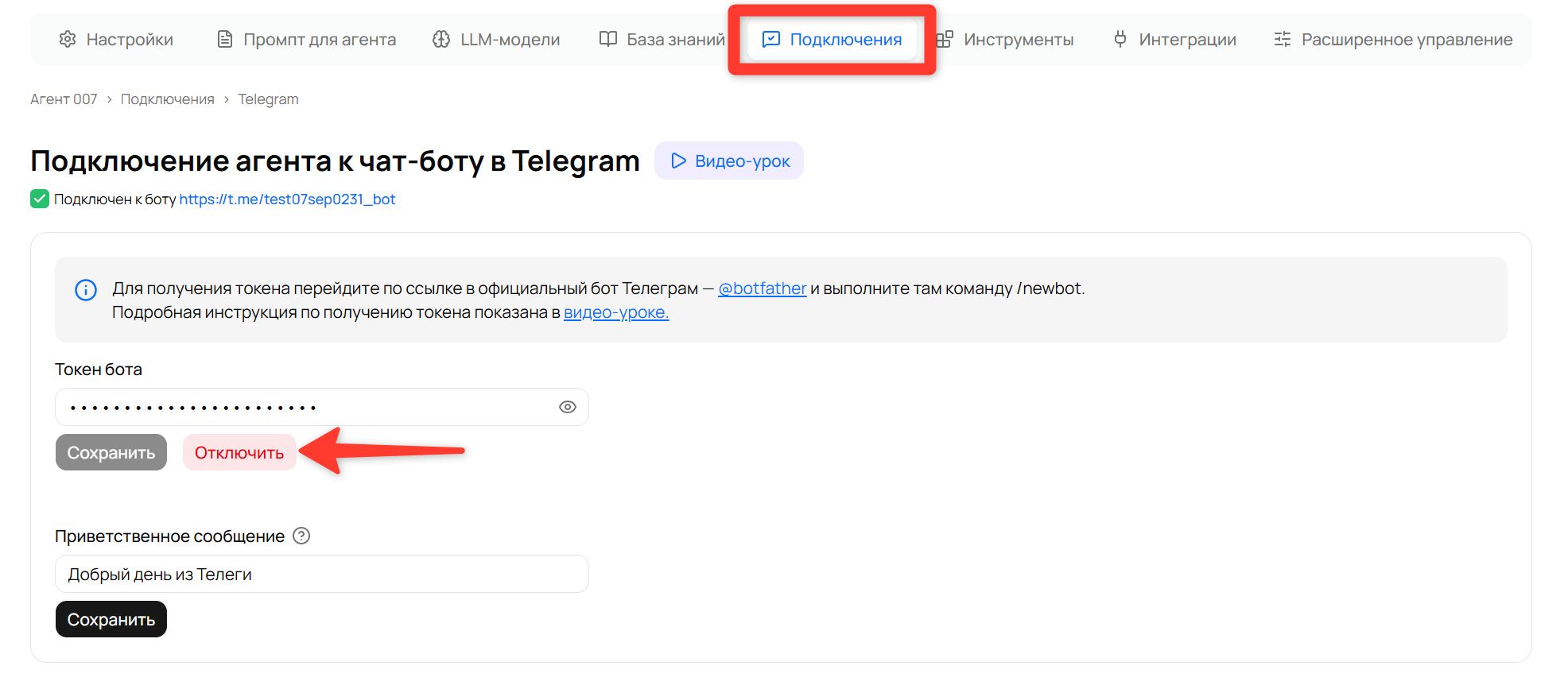
Task: Click the green connected checkmark icon
Action: (40, 199)
